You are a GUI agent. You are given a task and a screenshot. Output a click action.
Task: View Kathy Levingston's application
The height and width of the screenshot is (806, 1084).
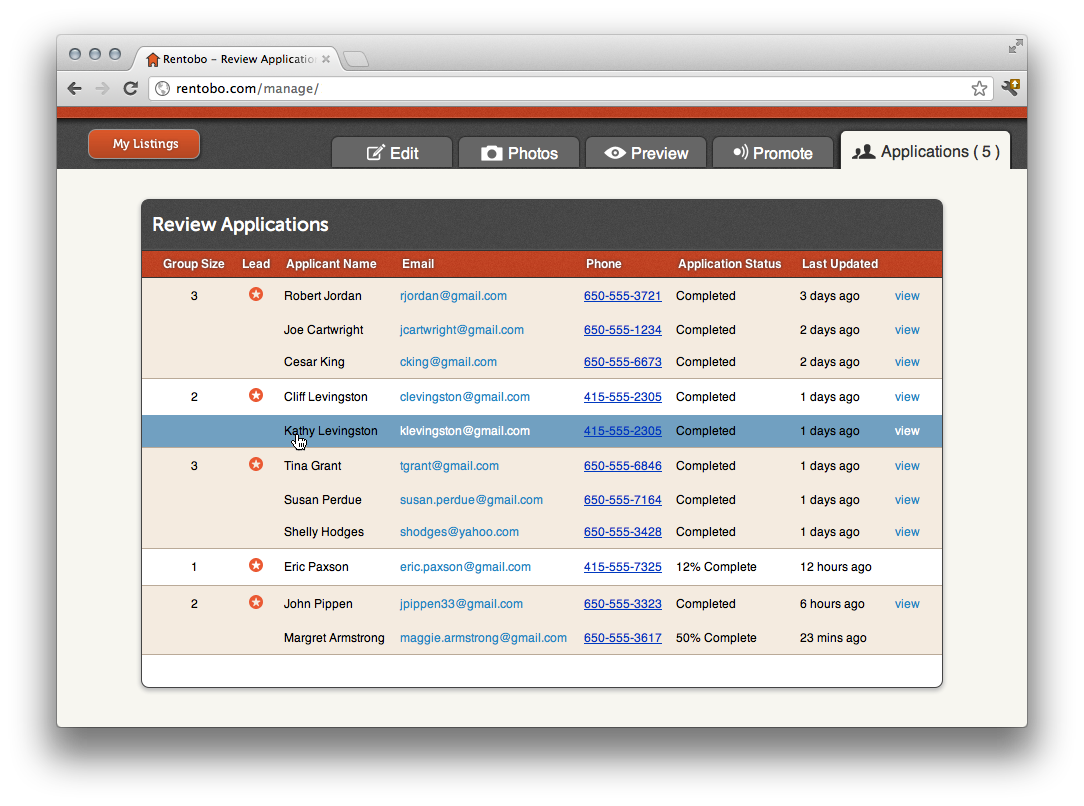(x=907, y=431)
